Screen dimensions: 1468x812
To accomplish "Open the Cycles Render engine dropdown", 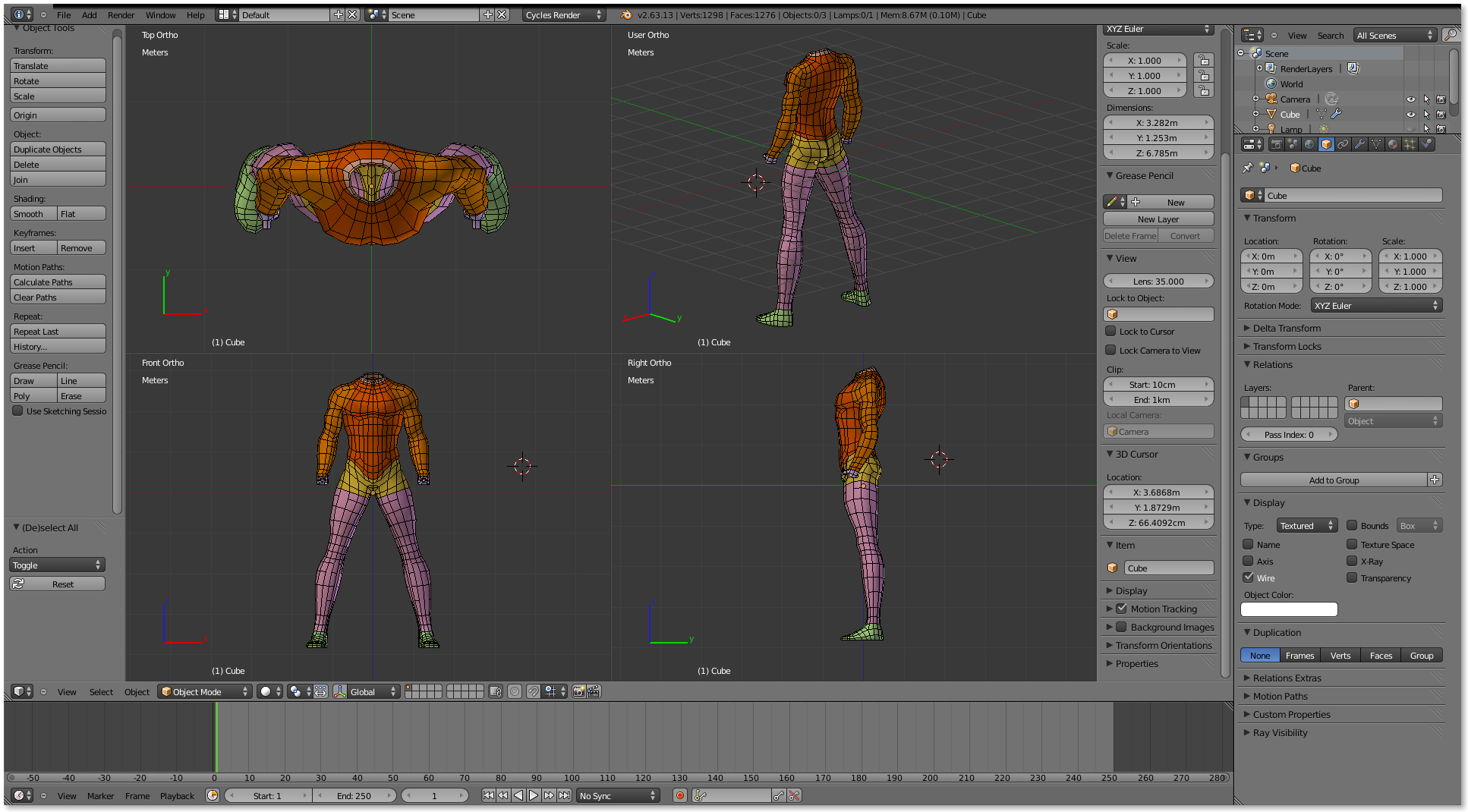I will pyautogui.click(x=564, y=14).
